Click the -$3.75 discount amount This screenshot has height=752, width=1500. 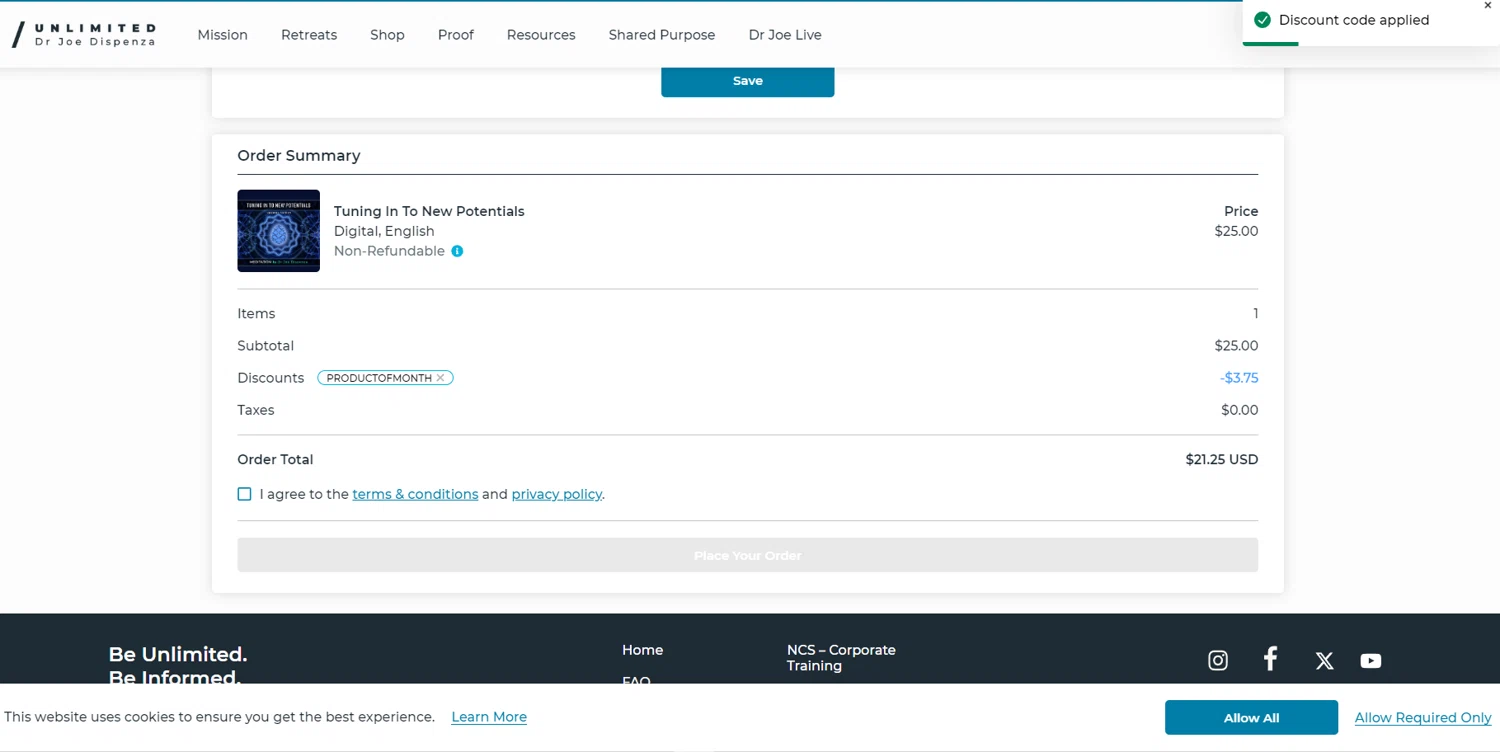point(1239,378)
